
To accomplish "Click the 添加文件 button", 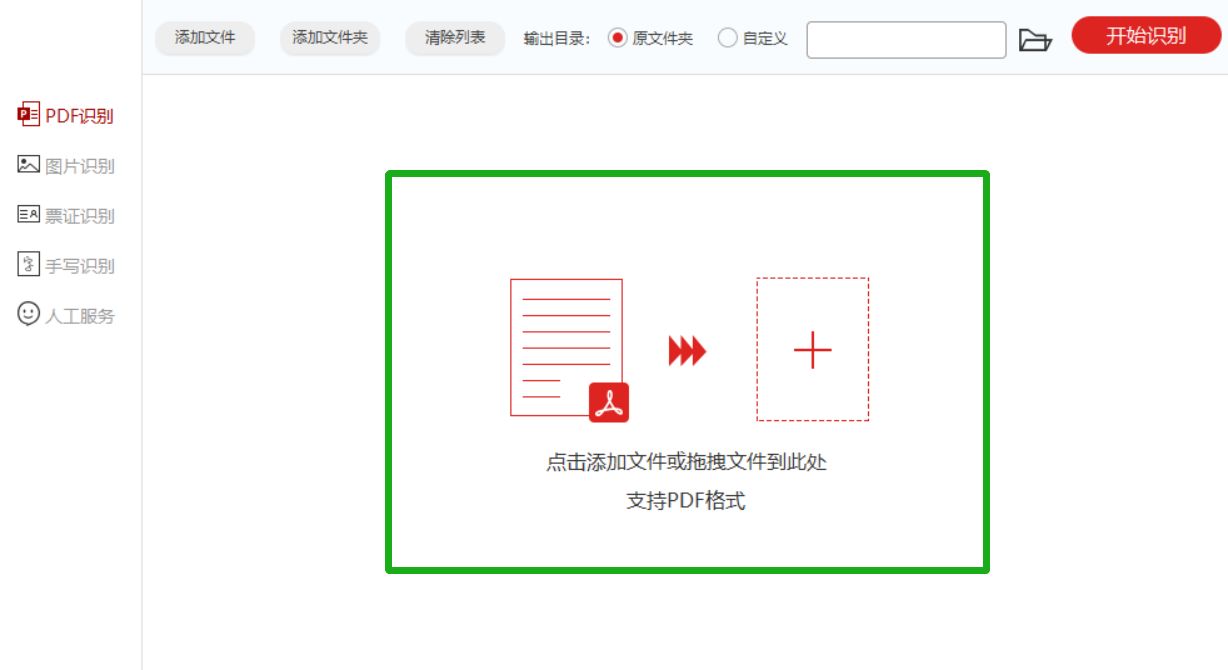I will 205,38.
